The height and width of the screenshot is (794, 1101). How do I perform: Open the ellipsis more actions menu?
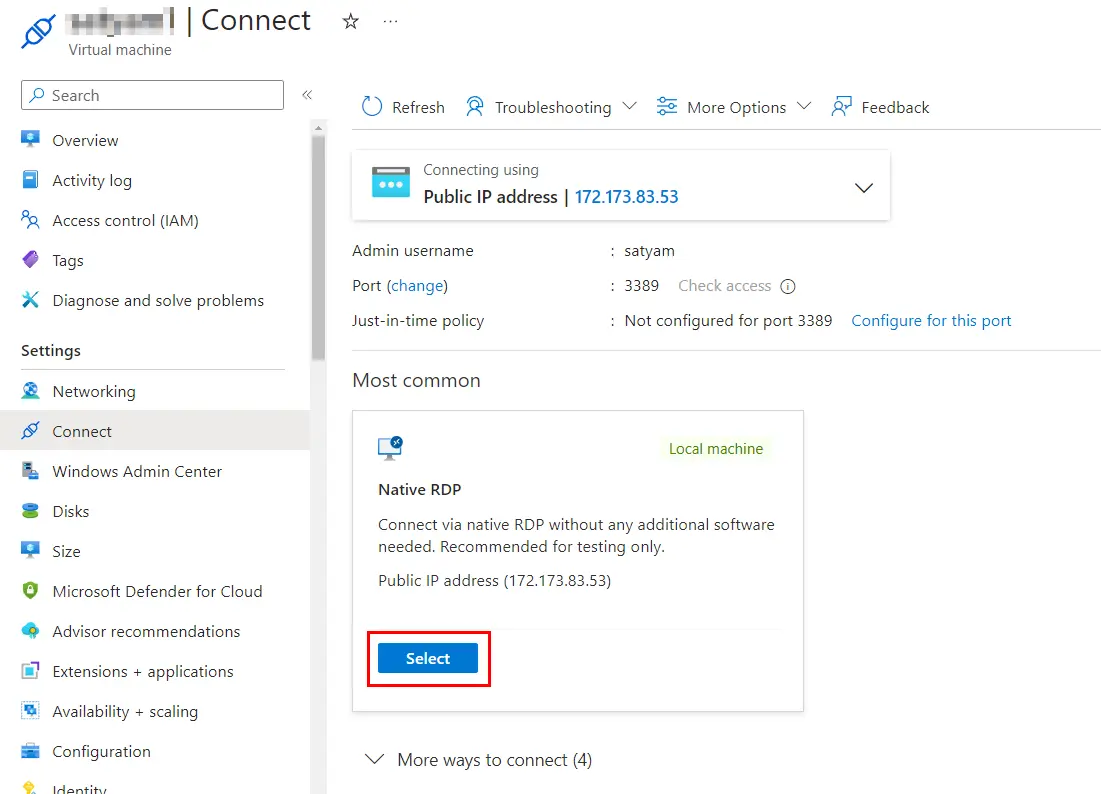pyautogui.click(x=390, y=22)
